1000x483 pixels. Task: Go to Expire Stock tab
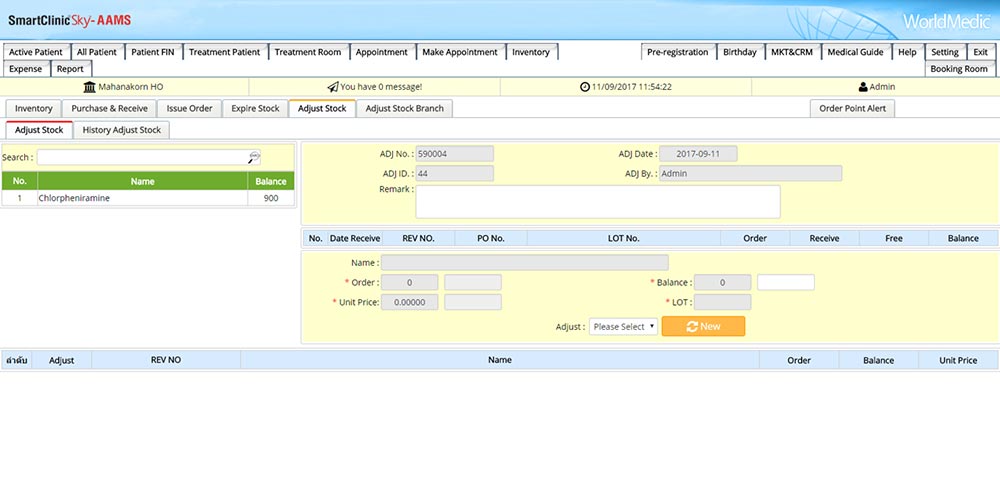click(x=255, y=108)
